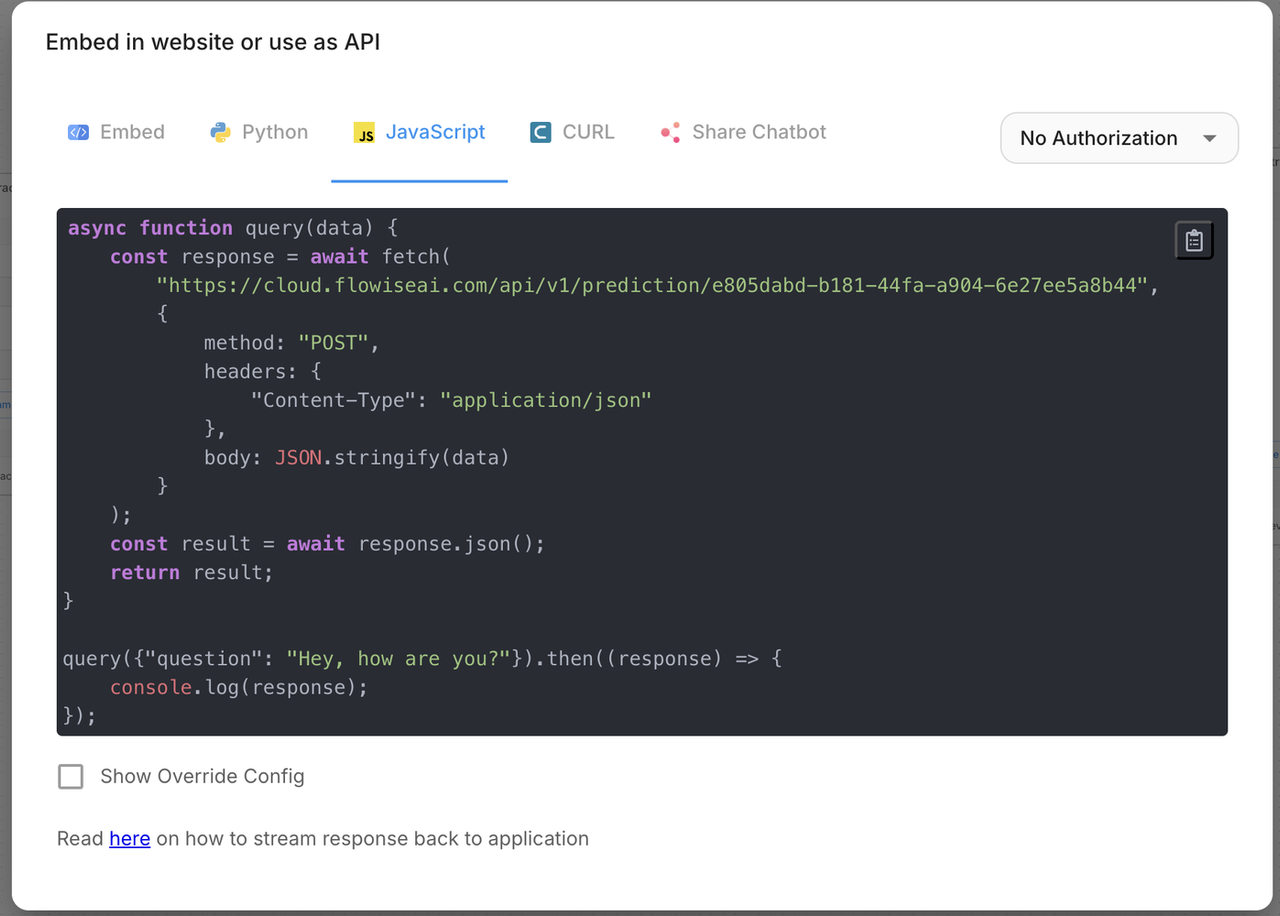Click the "Hey, how are you?" string

(x=400, y=658)
